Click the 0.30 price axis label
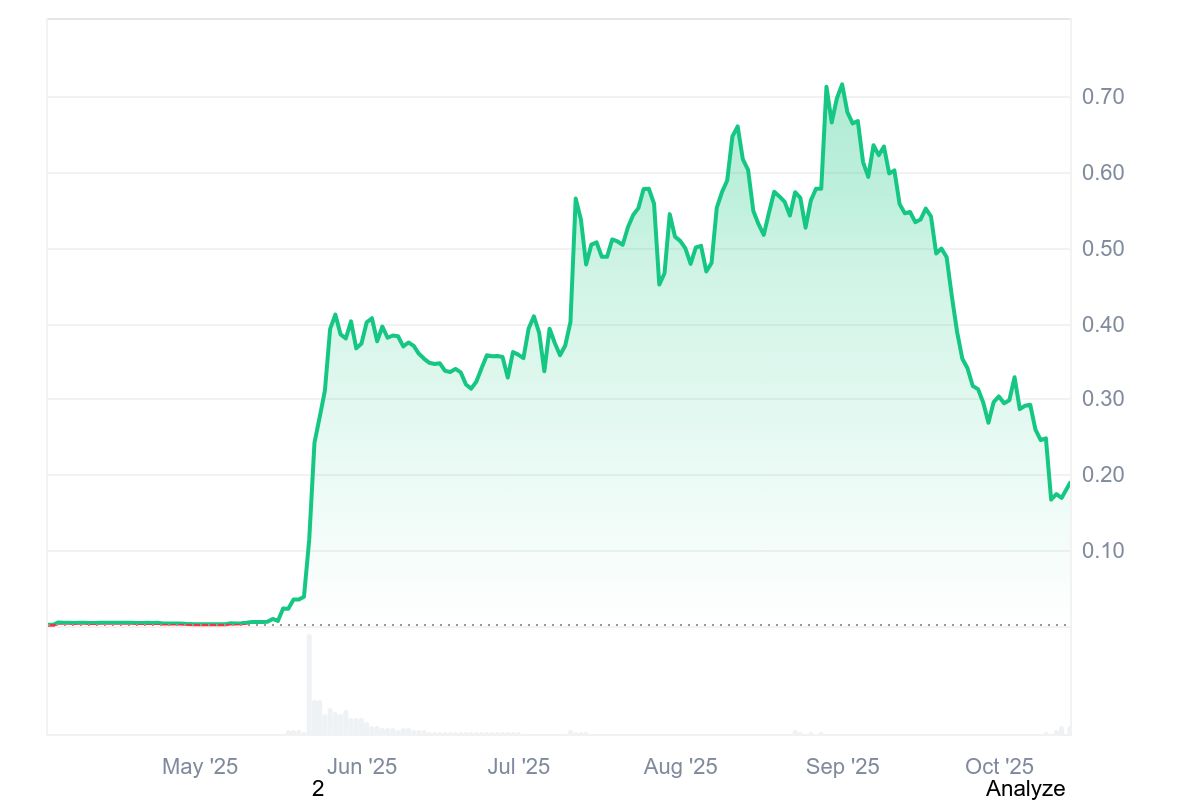Screen dimensions: 1200x800 (x=1103, y=399)
